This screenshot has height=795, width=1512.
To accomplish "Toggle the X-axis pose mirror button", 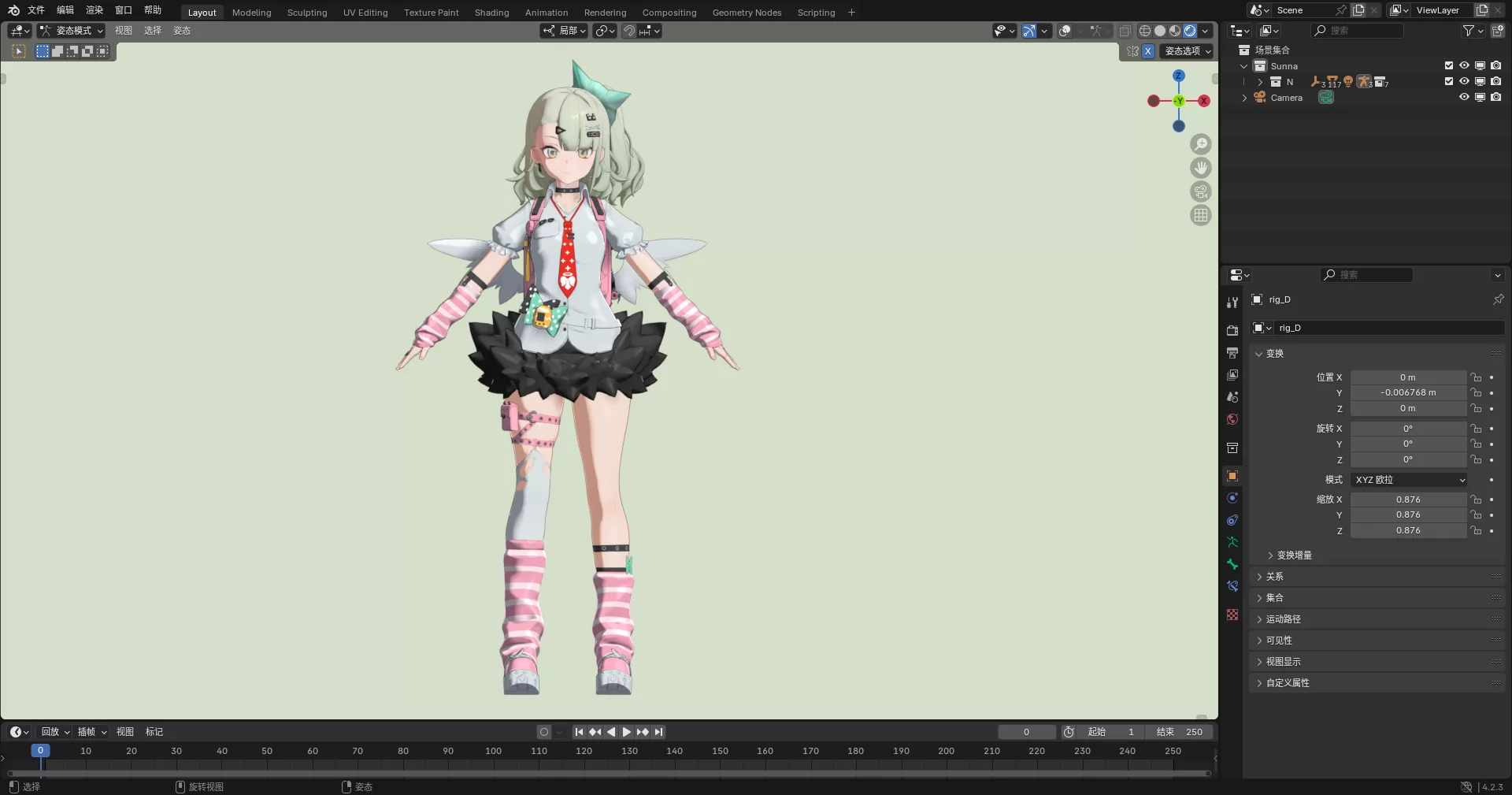I will coord(1148,51).
